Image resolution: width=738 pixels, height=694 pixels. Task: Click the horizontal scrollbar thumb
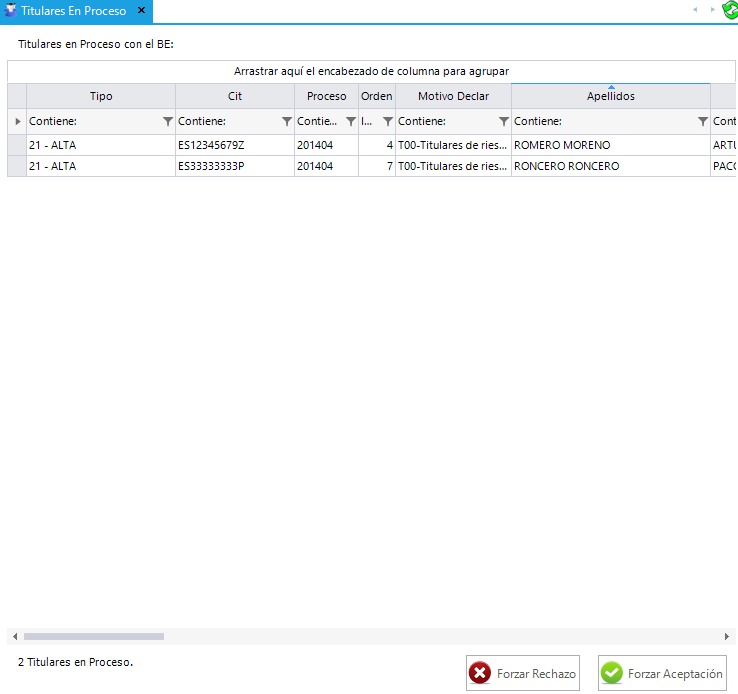click(x=94, y=637)
